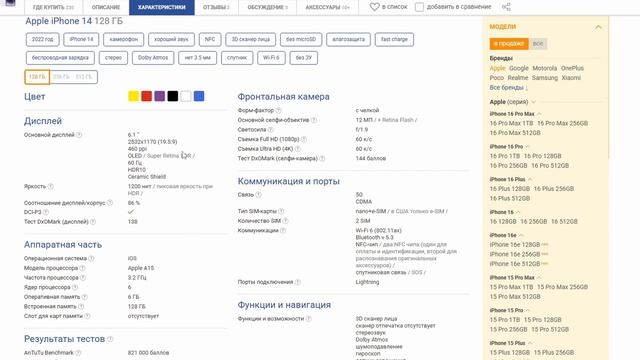Open help icon next to Функции и возможности

point(309,319)
